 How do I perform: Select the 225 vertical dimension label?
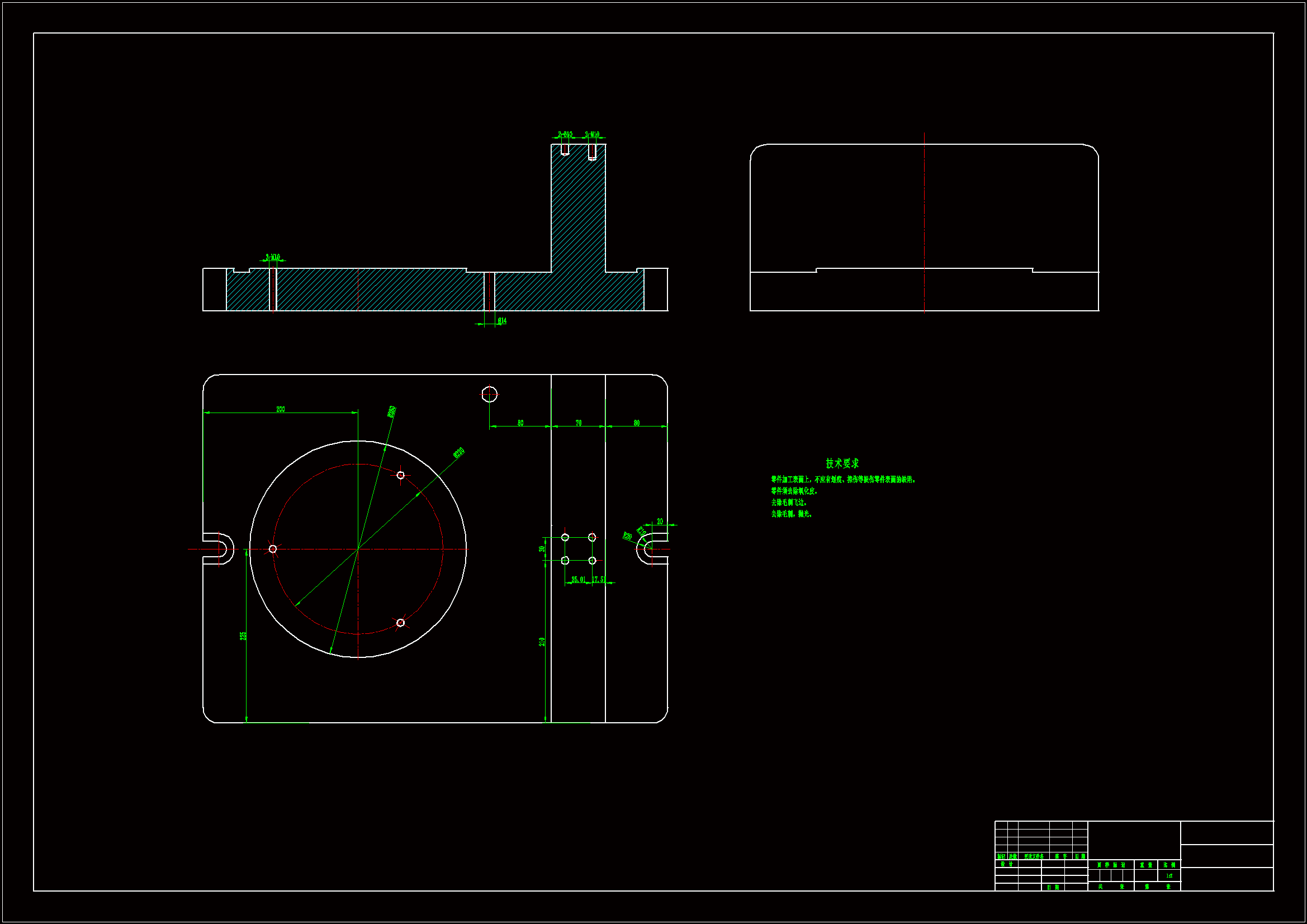pos(243,636)
